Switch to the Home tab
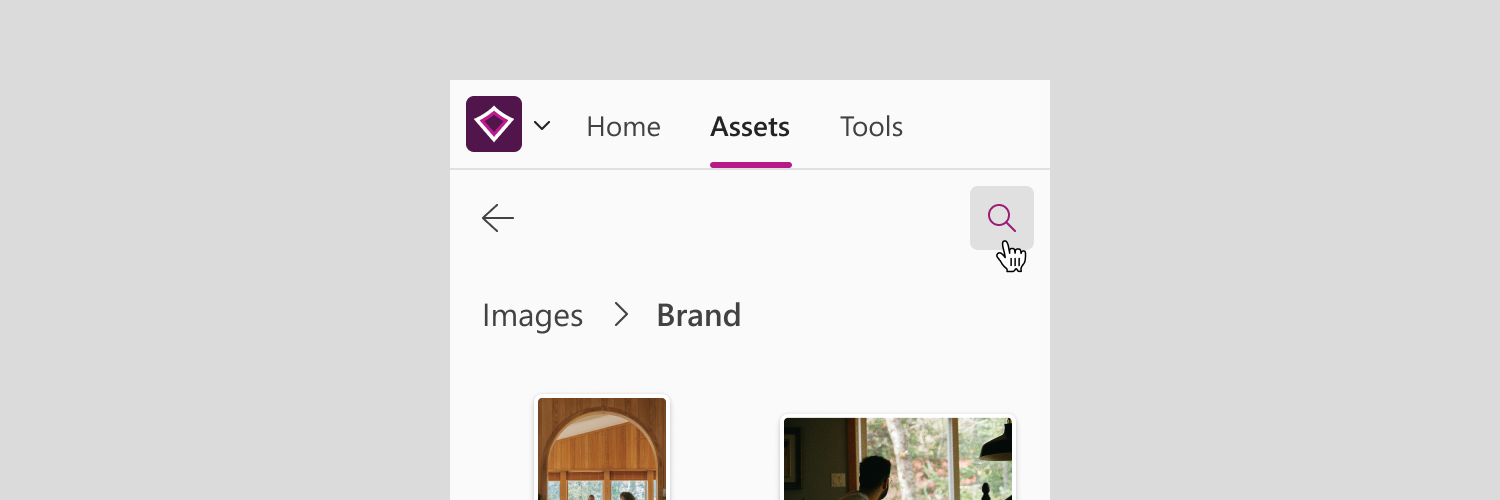The width and height of the screenshot is (1500, 500). pos(623,127)
